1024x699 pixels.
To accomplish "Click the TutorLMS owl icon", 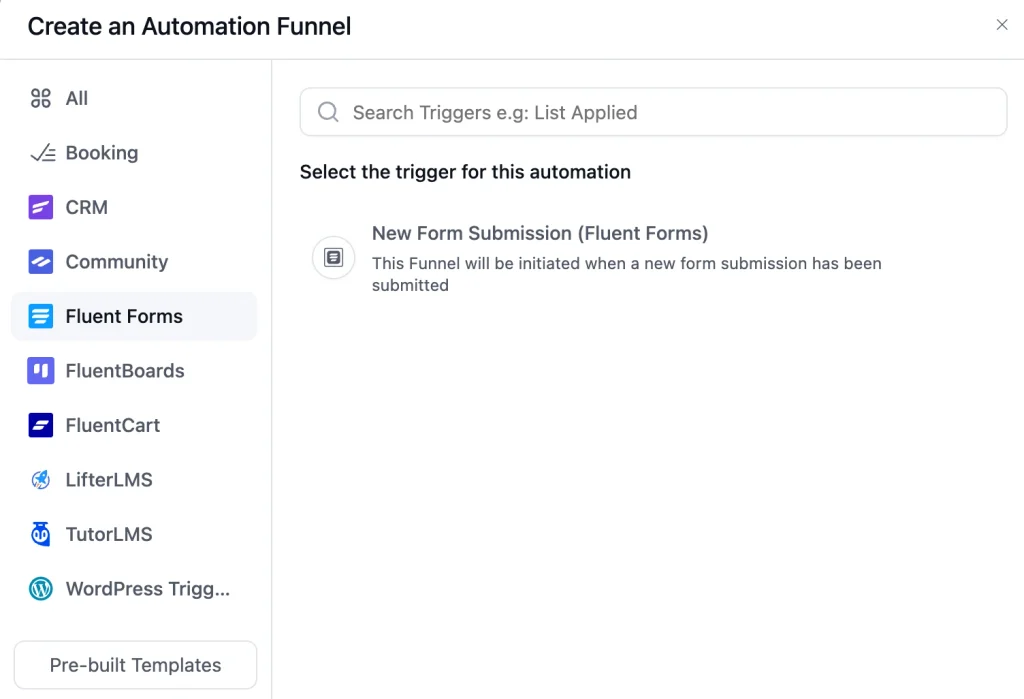I will tap(40, 534).
